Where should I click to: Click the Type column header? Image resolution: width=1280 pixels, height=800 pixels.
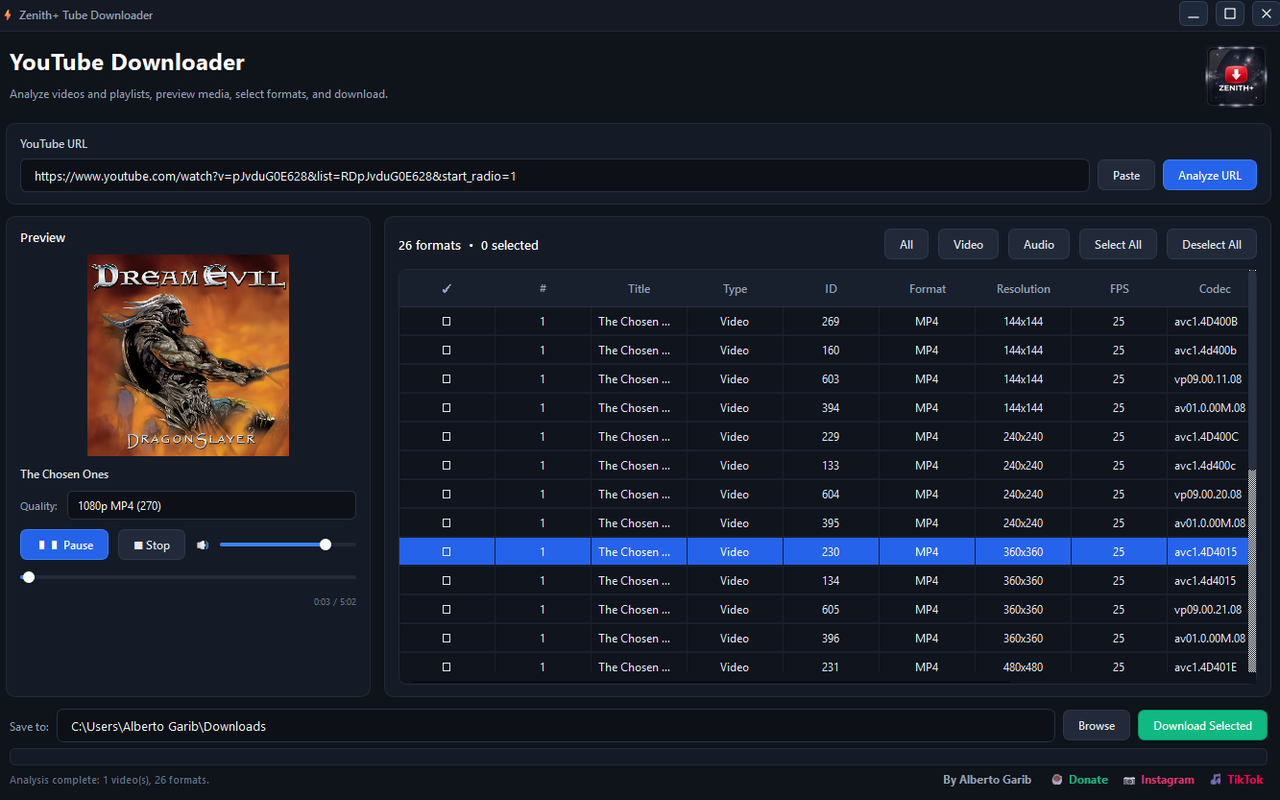coord(735,289)
